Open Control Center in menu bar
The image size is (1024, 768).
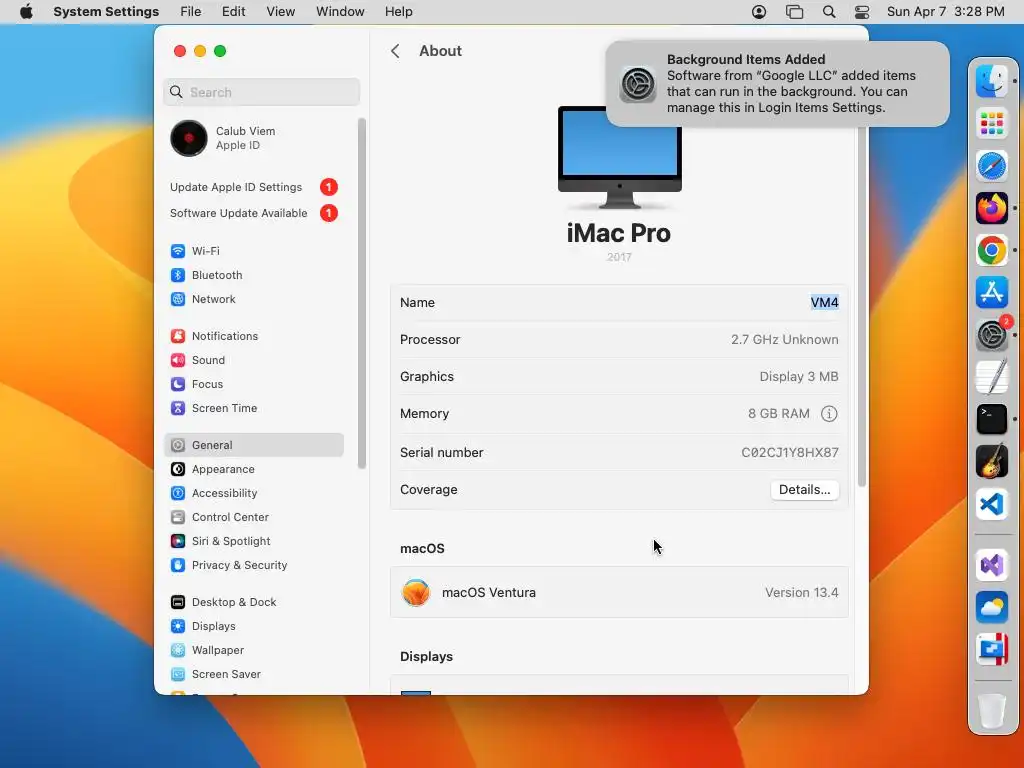(x=862, y=12)
